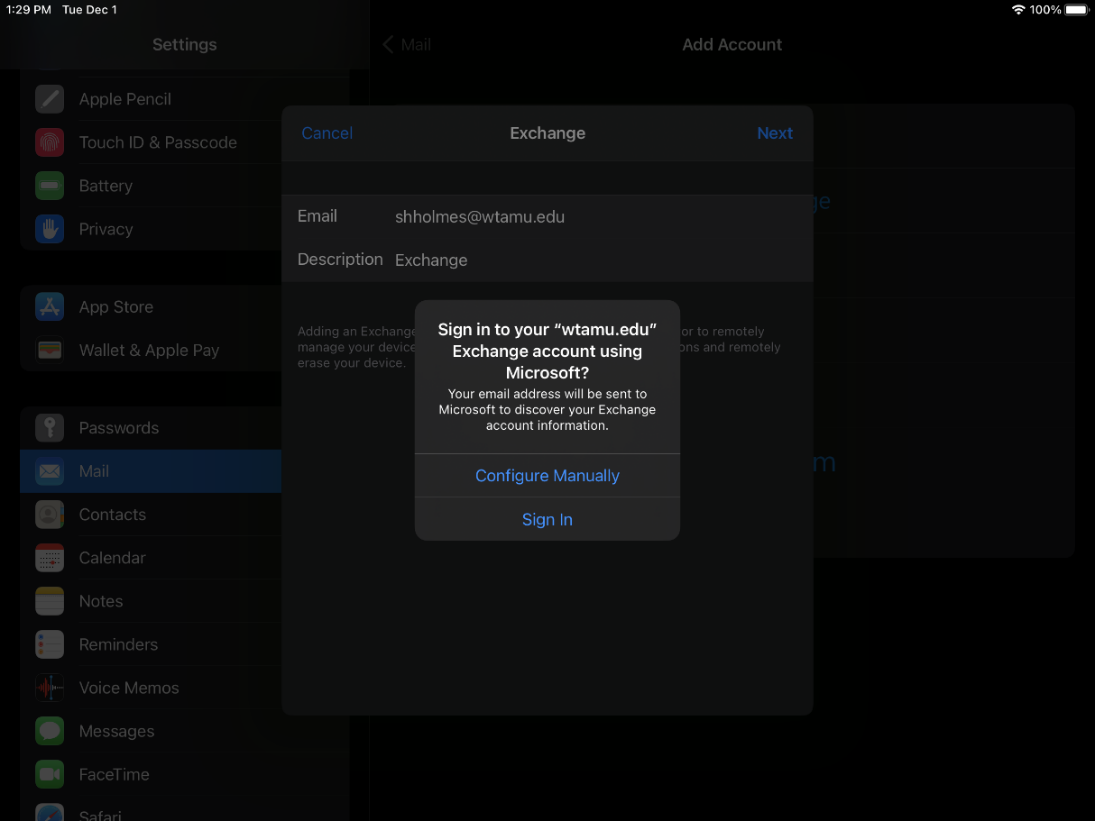Tap the clock showing 1:29 PM
1095x821 pixels.
tap(29, 10)
